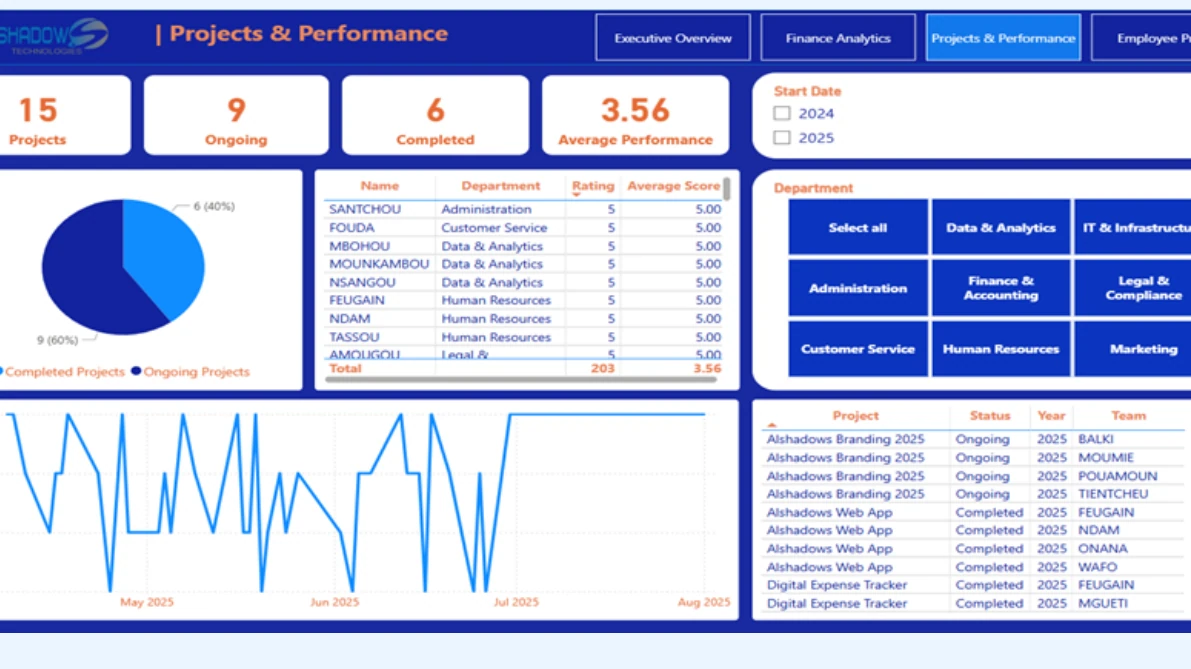The width and height of the screenshot is (1191, 669).
Task: Select the TASSOU Human Resources row
Action: click(x=524, y=337)
